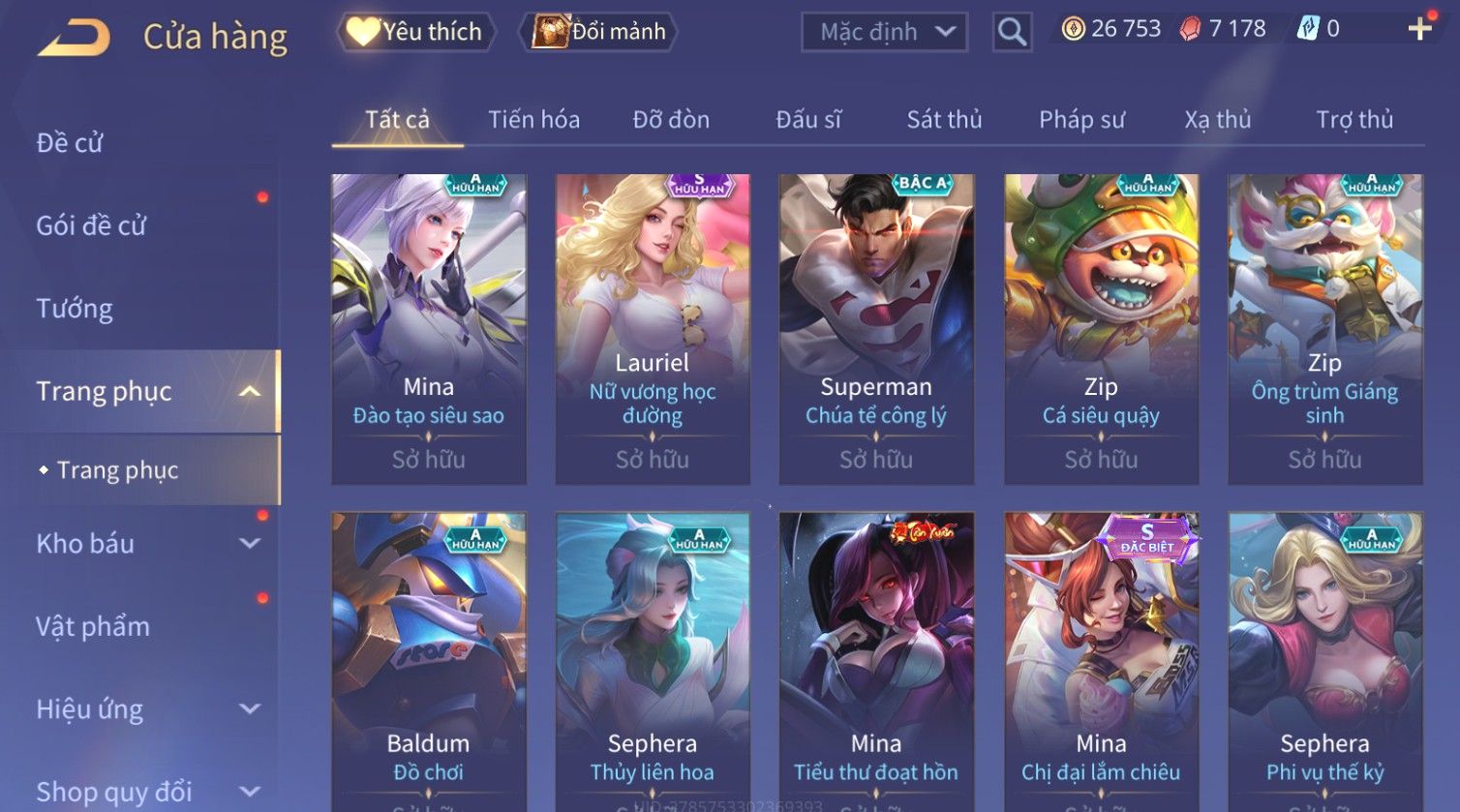
Task: Go back using the arrow icon
Action: tap(74, 37)
